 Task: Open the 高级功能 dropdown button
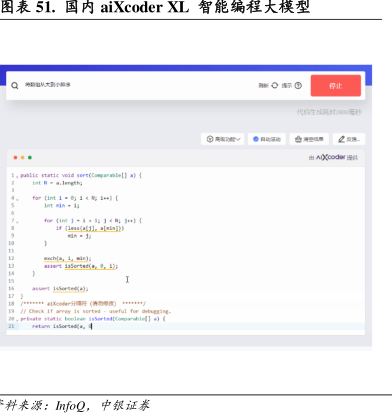click(x=223, y=139)
